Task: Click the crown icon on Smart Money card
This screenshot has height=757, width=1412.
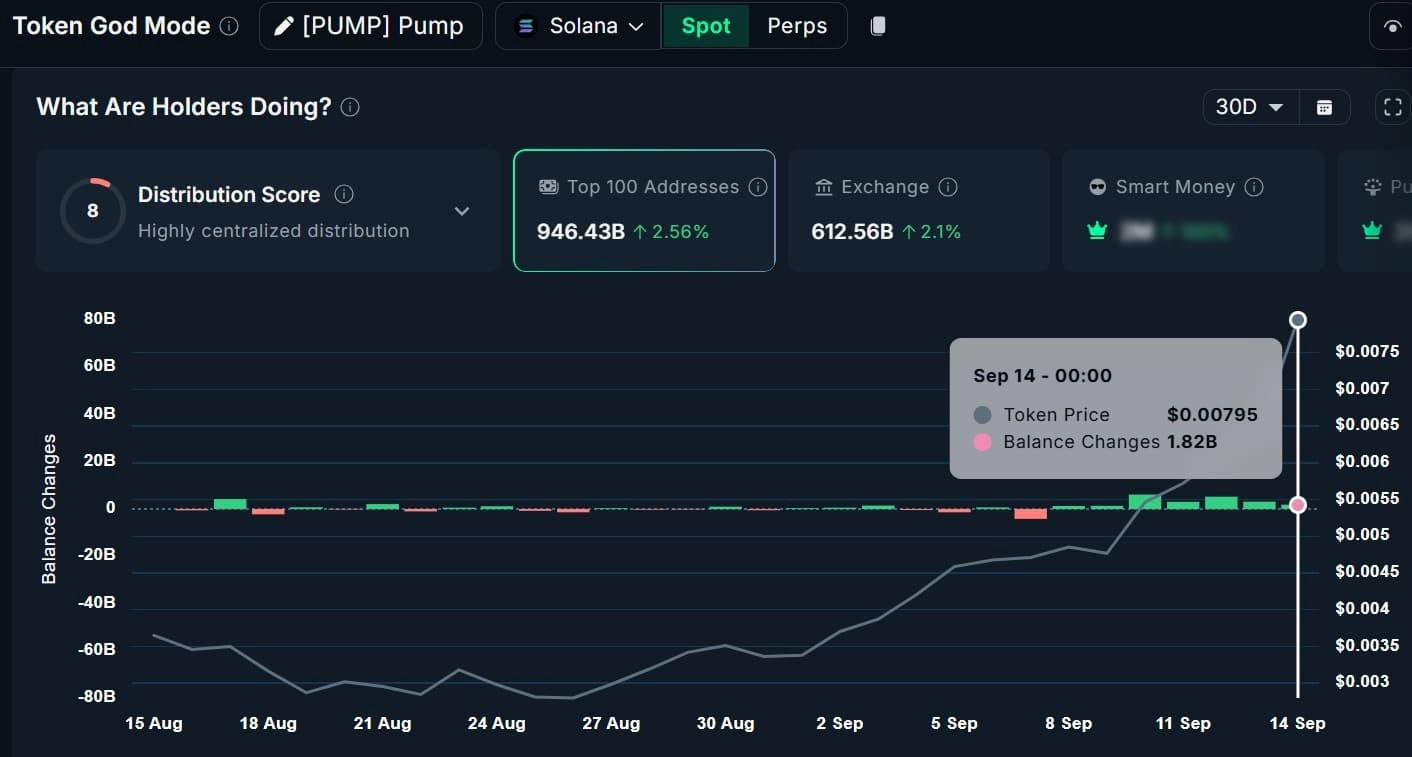Action: click(x=1097, y=230)
